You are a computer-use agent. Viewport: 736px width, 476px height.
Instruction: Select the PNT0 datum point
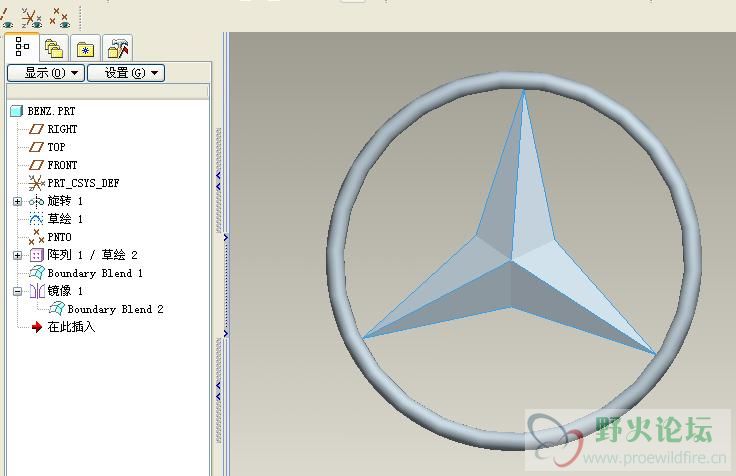click(x=50, y=237)
